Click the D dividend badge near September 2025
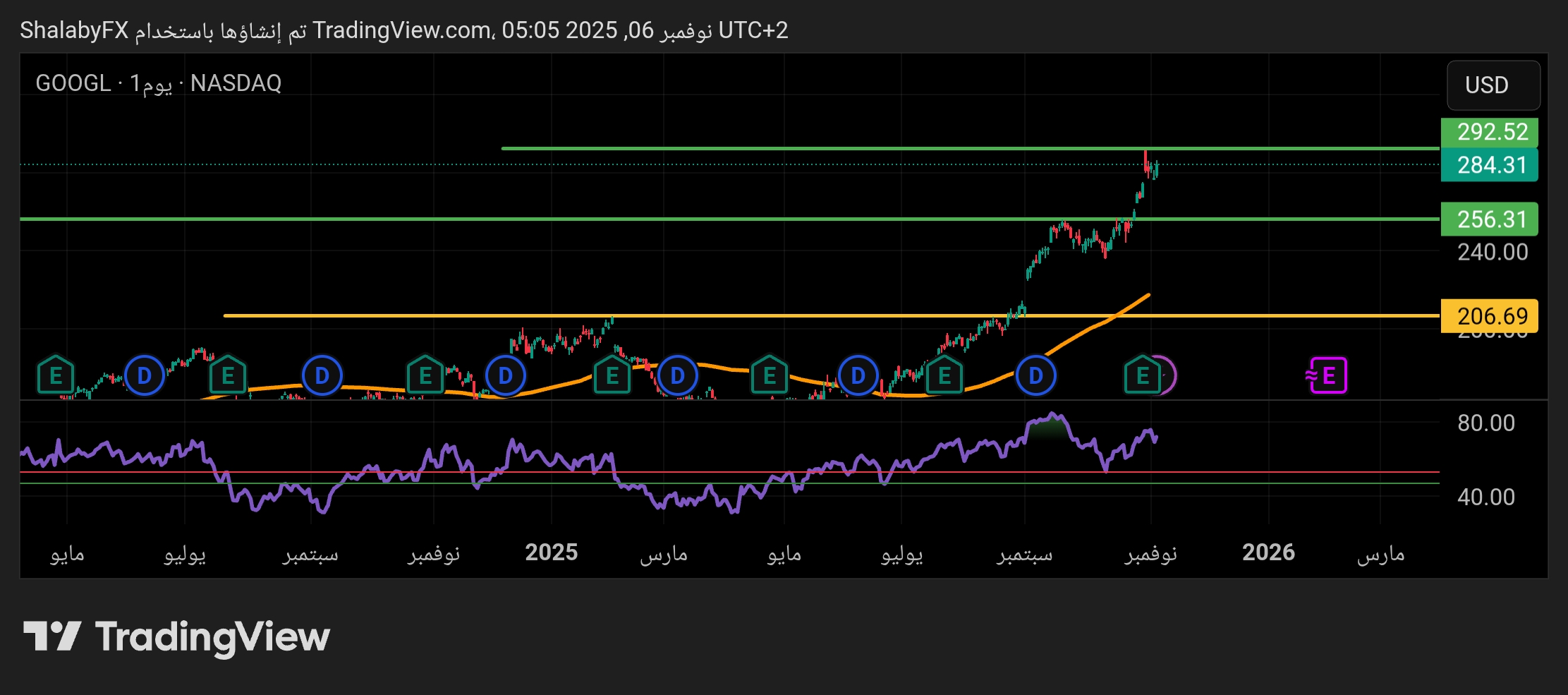Image resolution: width=1568 pixels, height=695 pixels. tap(1034, 376)
